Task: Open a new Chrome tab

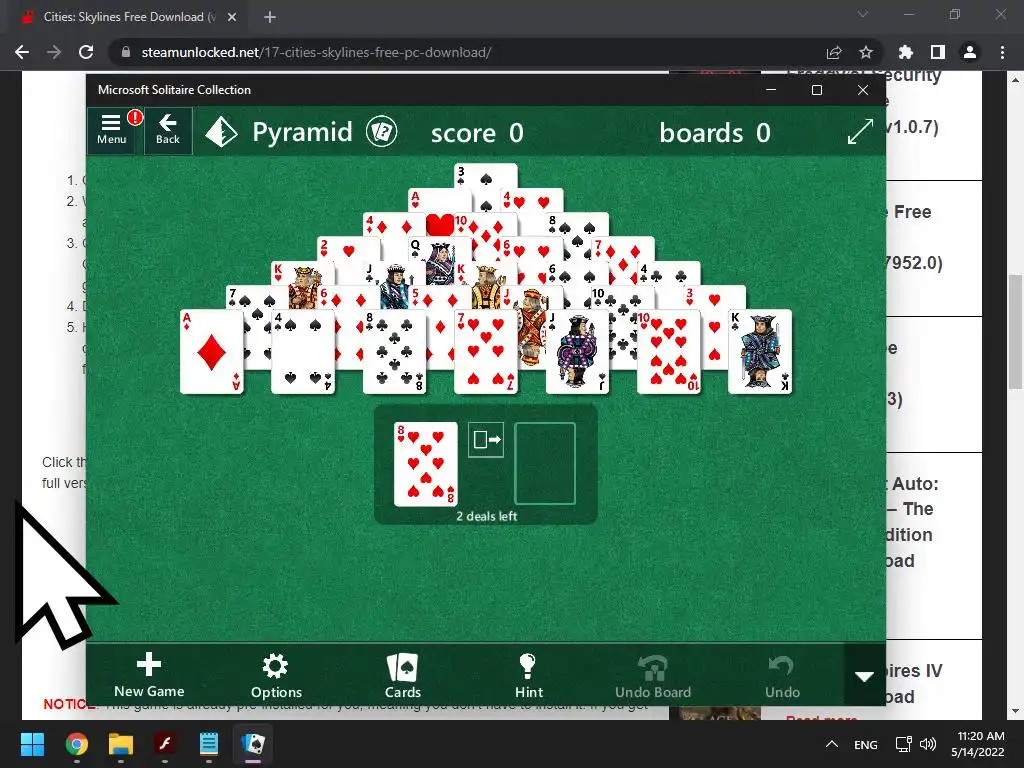Action: point(270,17)
